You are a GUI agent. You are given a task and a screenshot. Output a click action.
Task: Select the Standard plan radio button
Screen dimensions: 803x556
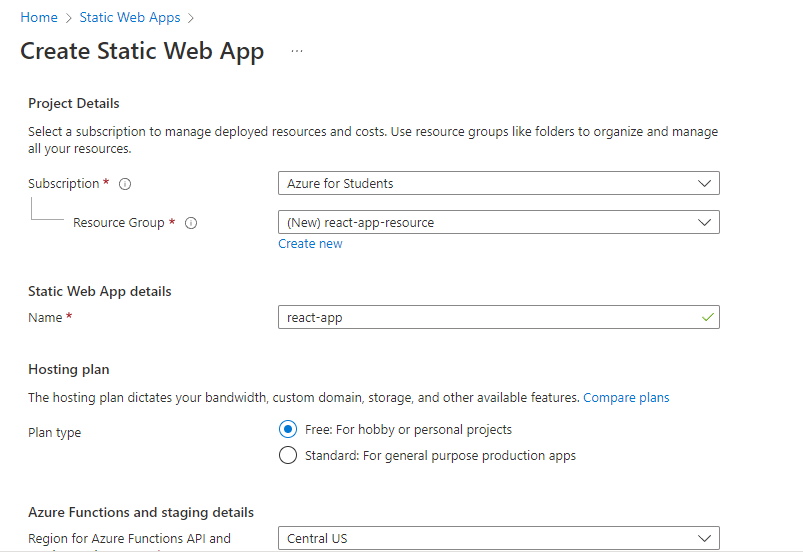(288, 455)
